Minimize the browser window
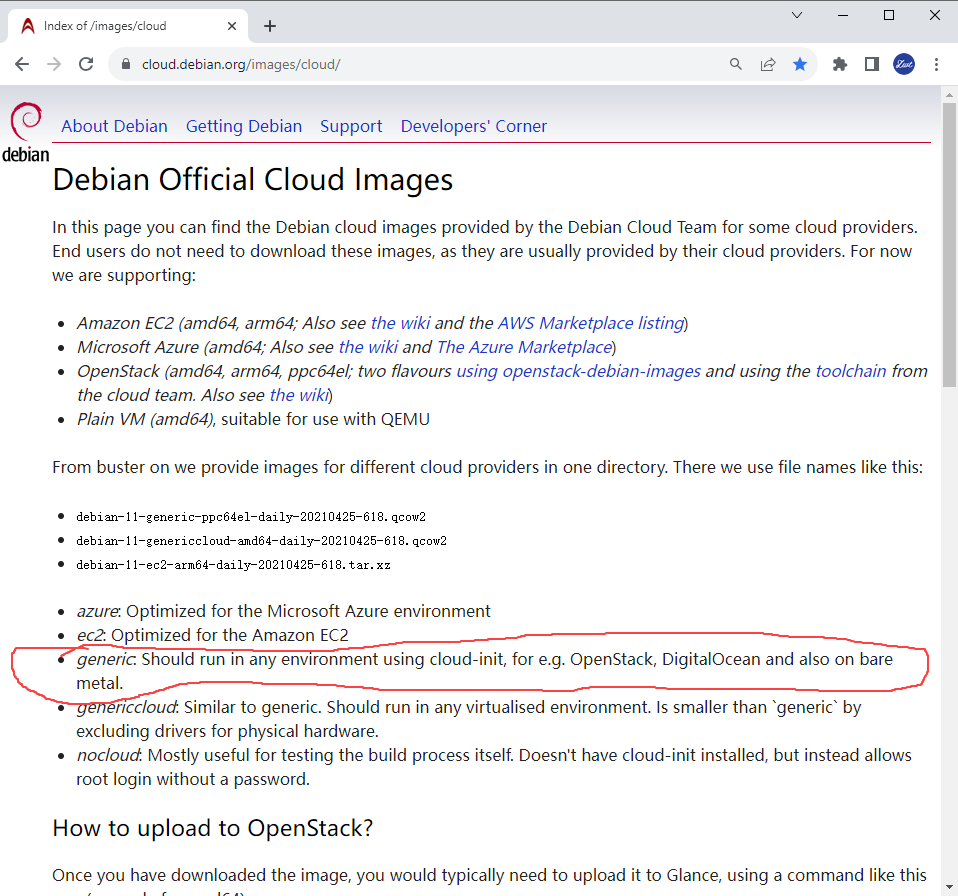Image resolution: width=958 pixels, height=896 pixels. pos(843,15)
